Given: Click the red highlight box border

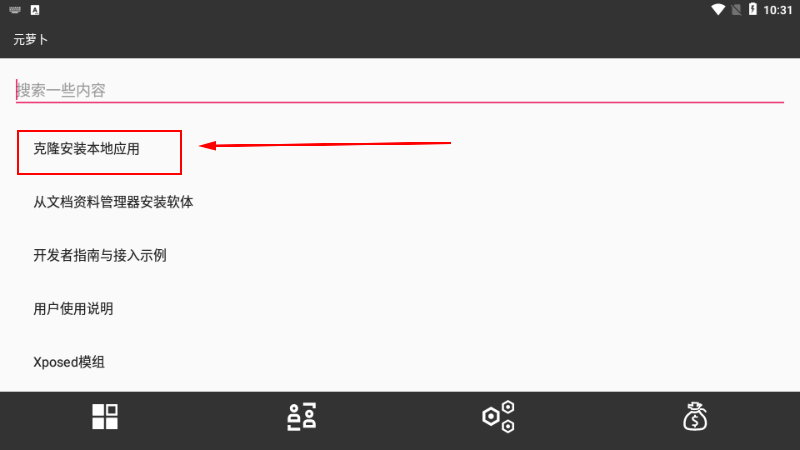Looking at the screenshot, I should coord(99,131).
